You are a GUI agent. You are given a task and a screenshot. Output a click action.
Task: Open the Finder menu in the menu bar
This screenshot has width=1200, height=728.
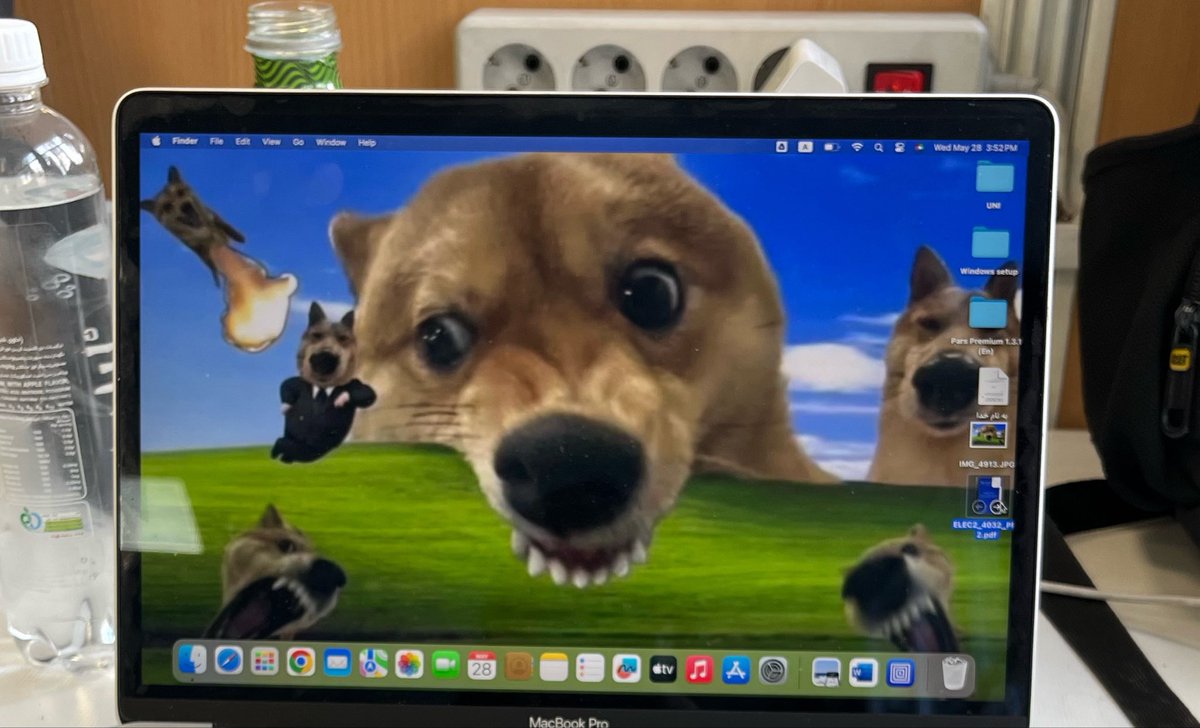(x=185, y=141)
